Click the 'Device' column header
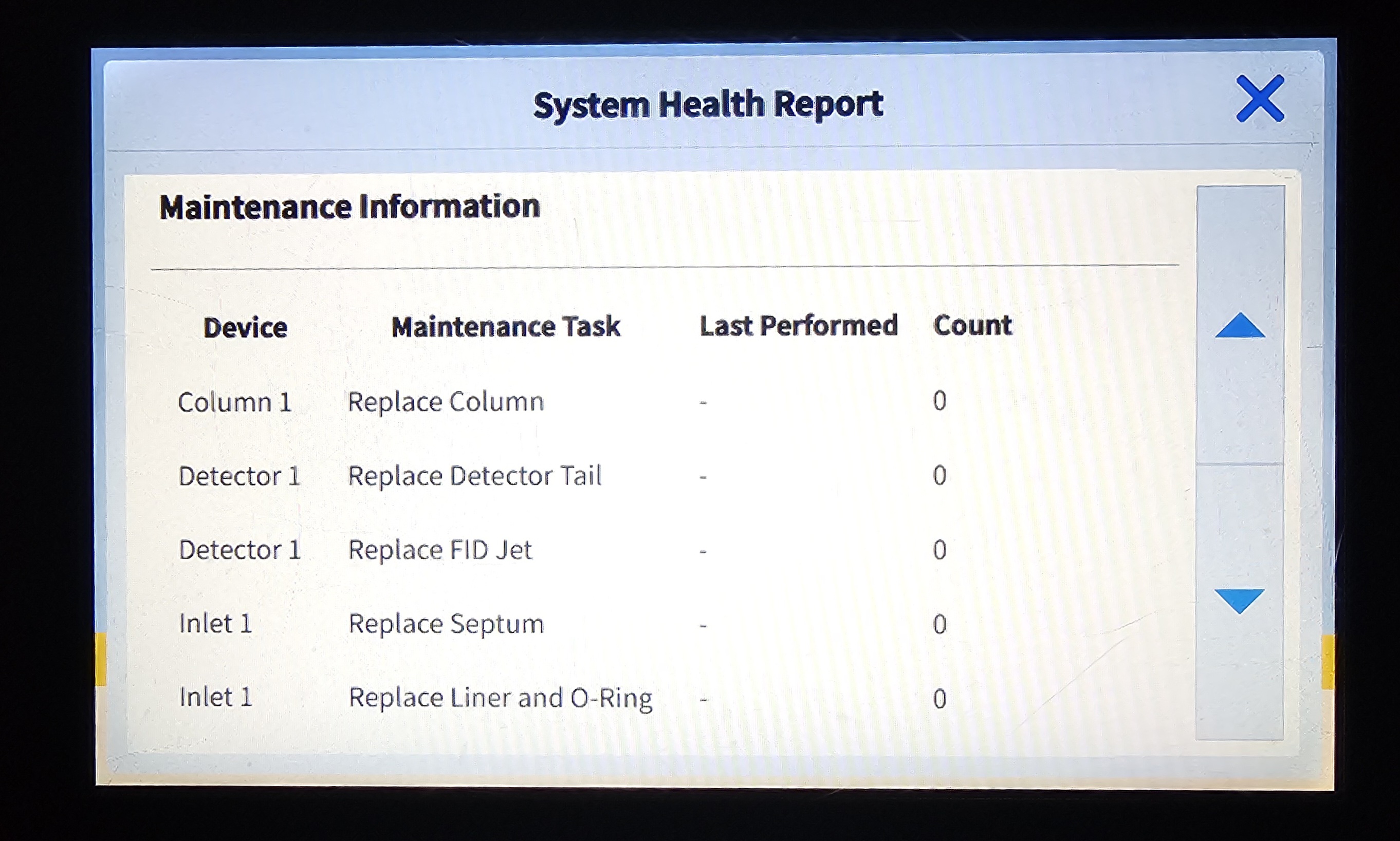This screenshot has width=1400, height=841. (246, 328)
